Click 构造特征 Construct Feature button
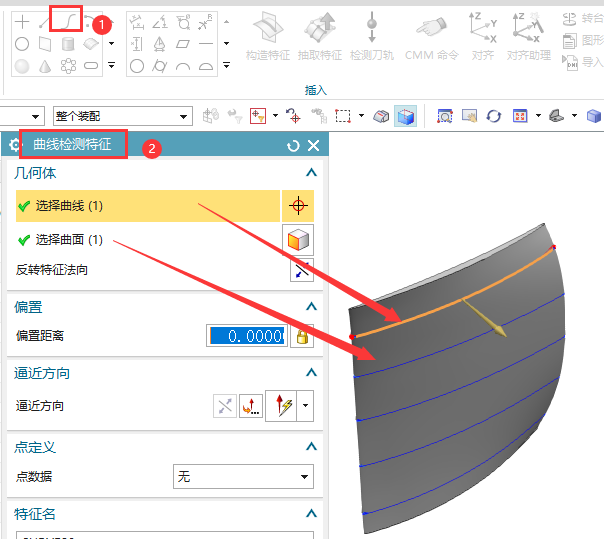The image size is (604, 539). (x=268, y=36)
